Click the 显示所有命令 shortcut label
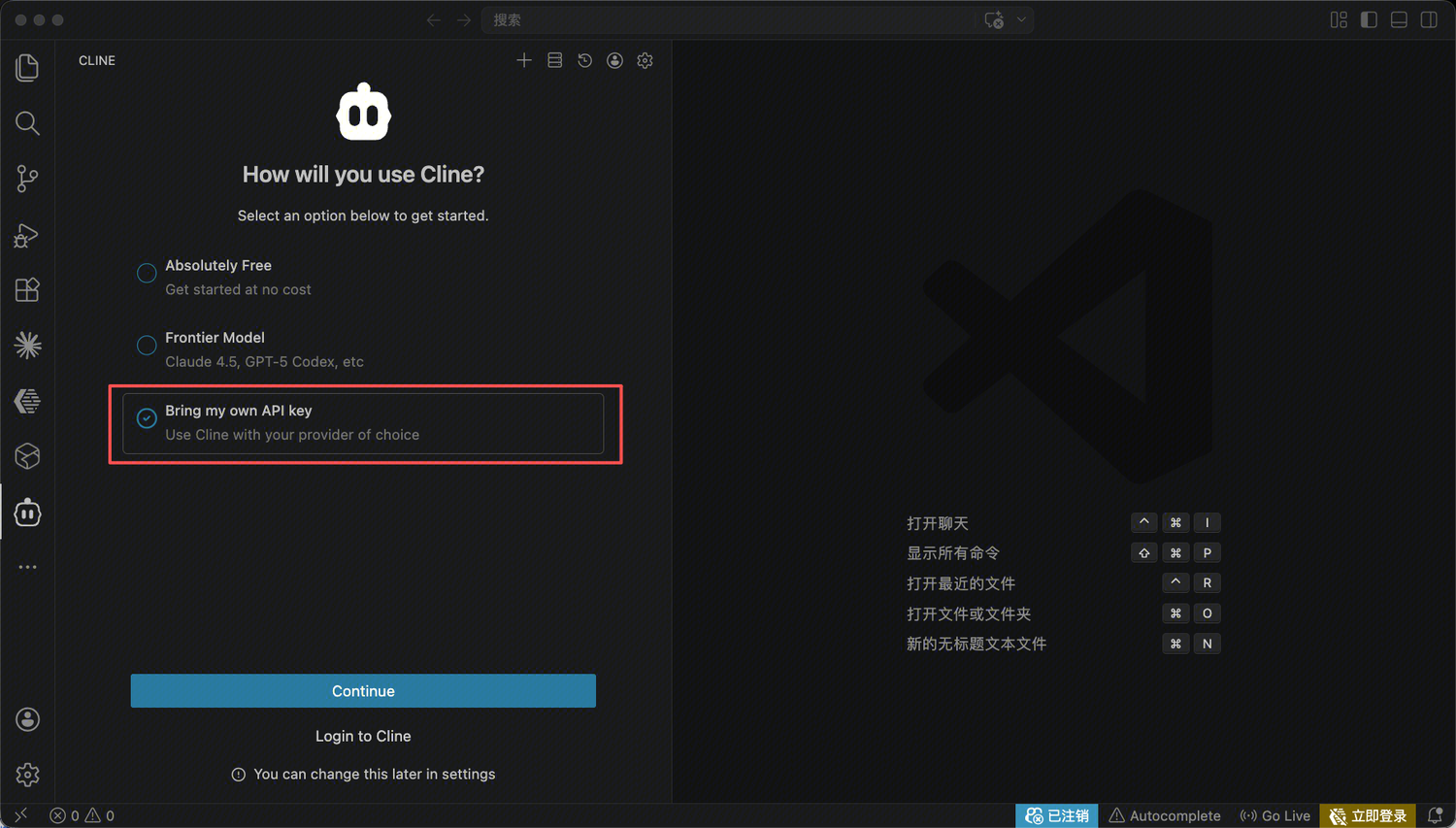Image resolution: width=1456 pixels, height=828 pixels. coord(953,553)
